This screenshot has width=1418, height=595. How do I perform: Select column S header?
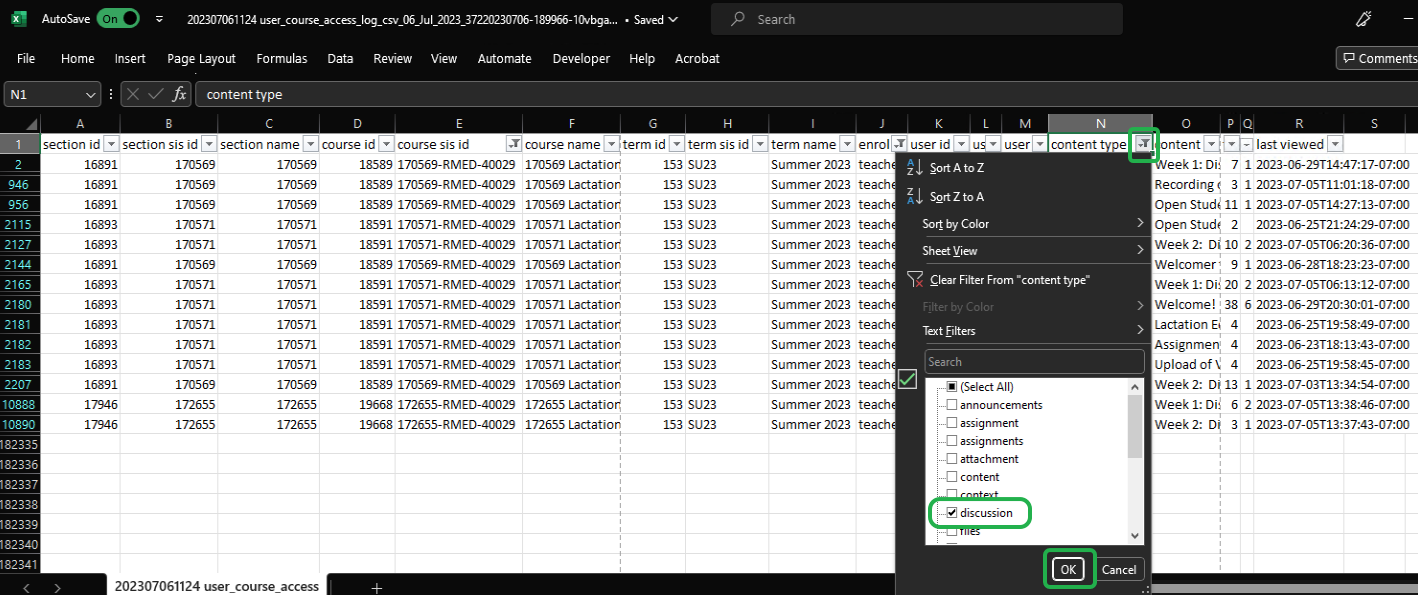[x=1375, y=123]
